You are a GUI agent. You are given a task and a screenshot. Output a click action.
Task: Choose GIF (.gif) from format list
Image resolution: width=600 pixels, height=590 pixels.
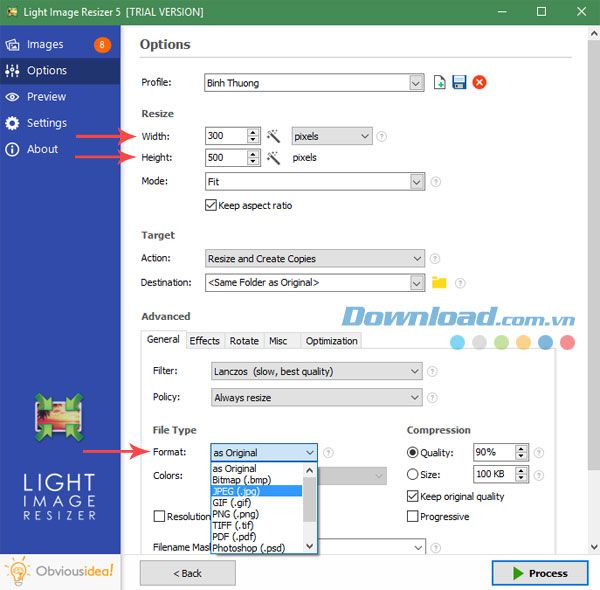pos(256,502)
